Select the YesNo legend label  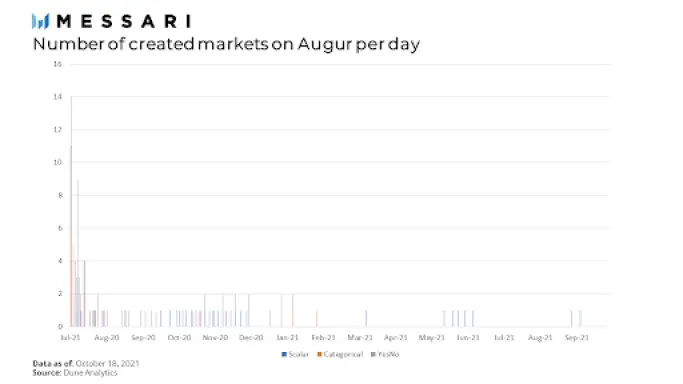point(388,354)
